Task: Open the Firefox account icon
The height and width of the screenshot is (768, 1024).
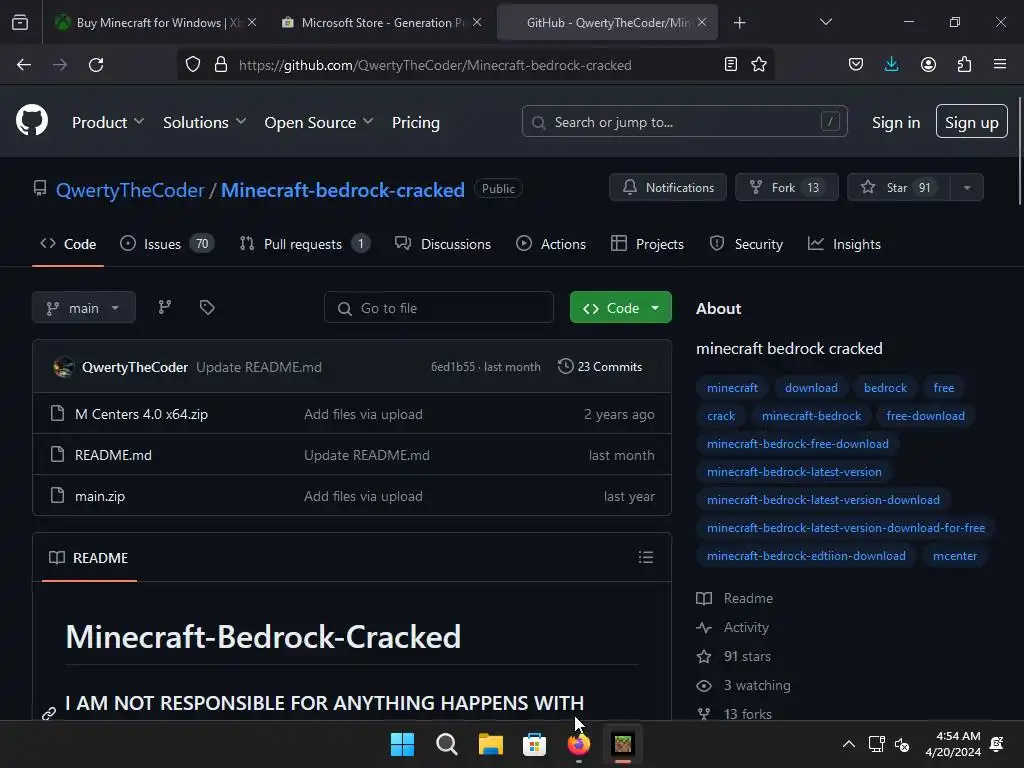Action: [x=928, y=65]
